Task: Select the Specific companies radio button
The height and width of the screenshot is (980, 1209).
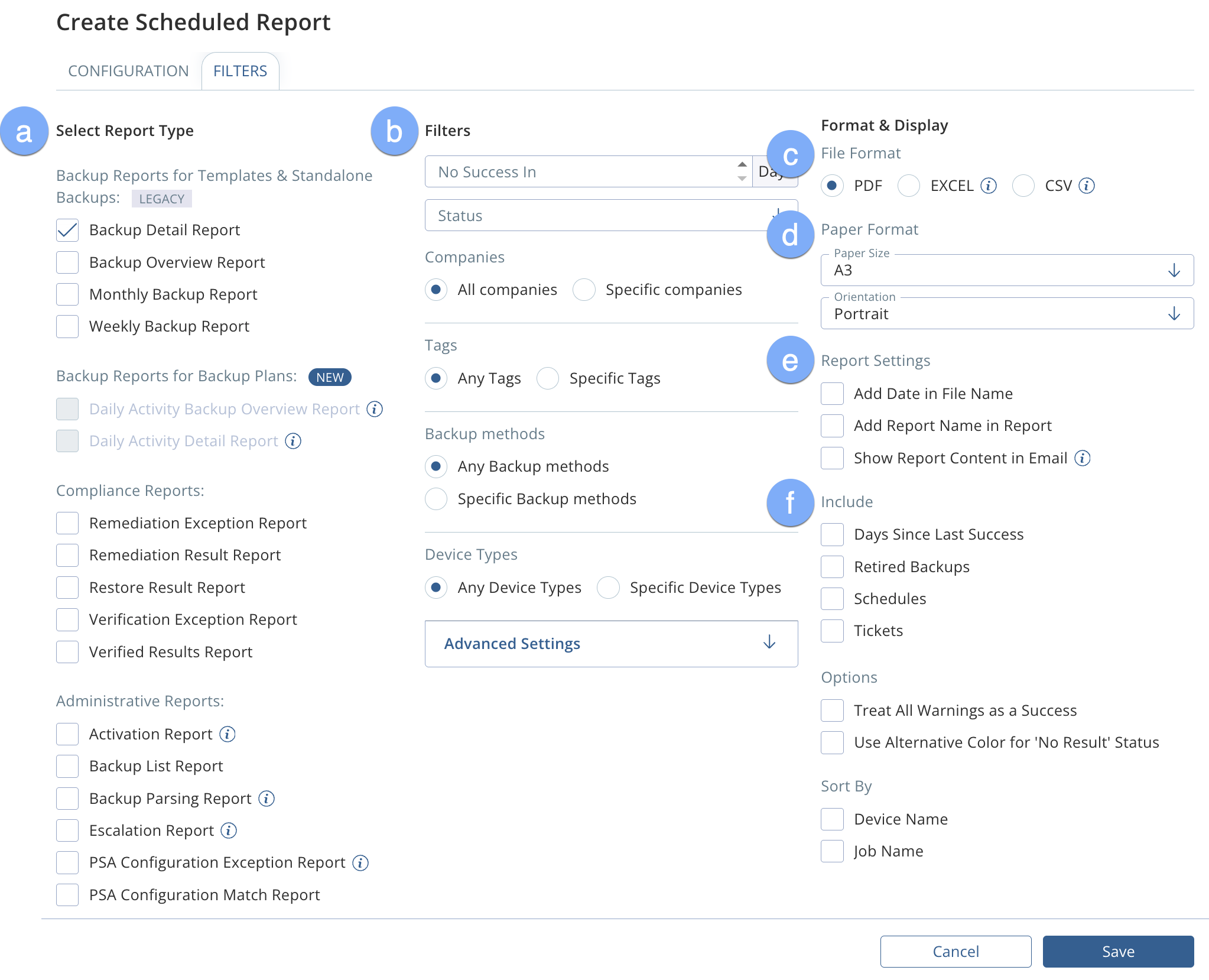Action: 584,290
